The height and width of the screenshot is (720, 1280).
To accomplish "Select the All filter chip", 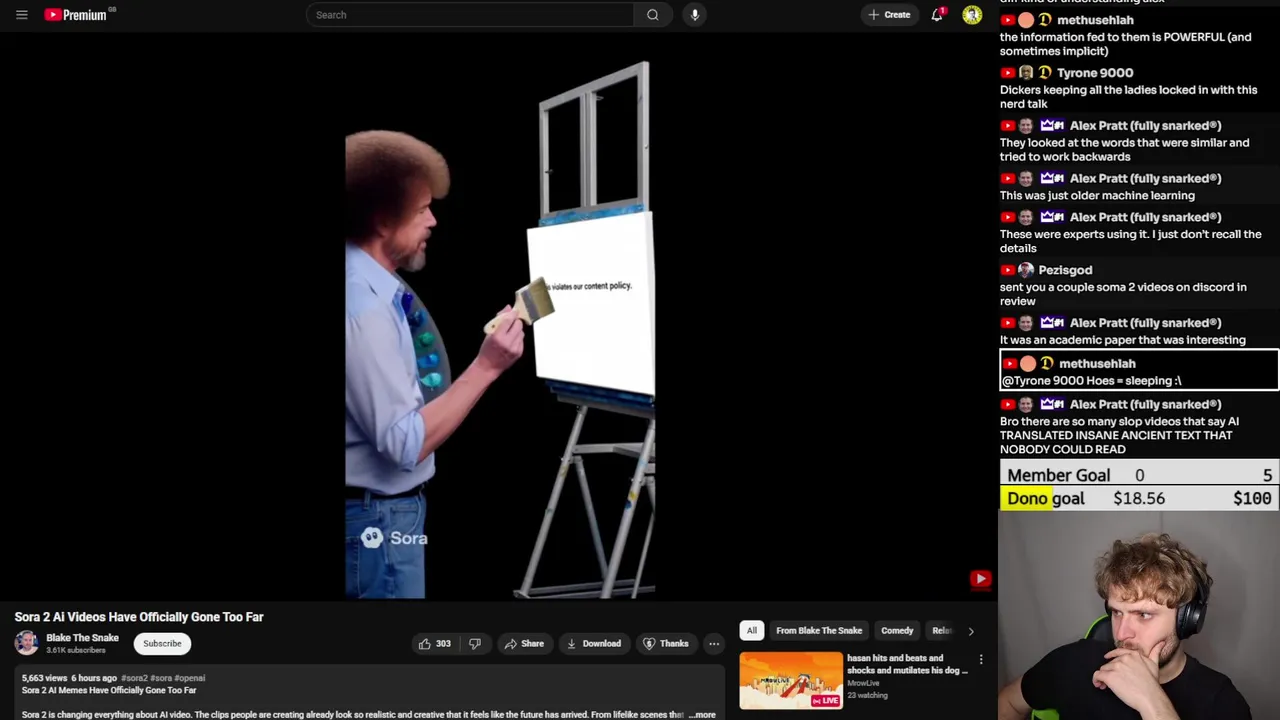I will click(x=751, y=631).
